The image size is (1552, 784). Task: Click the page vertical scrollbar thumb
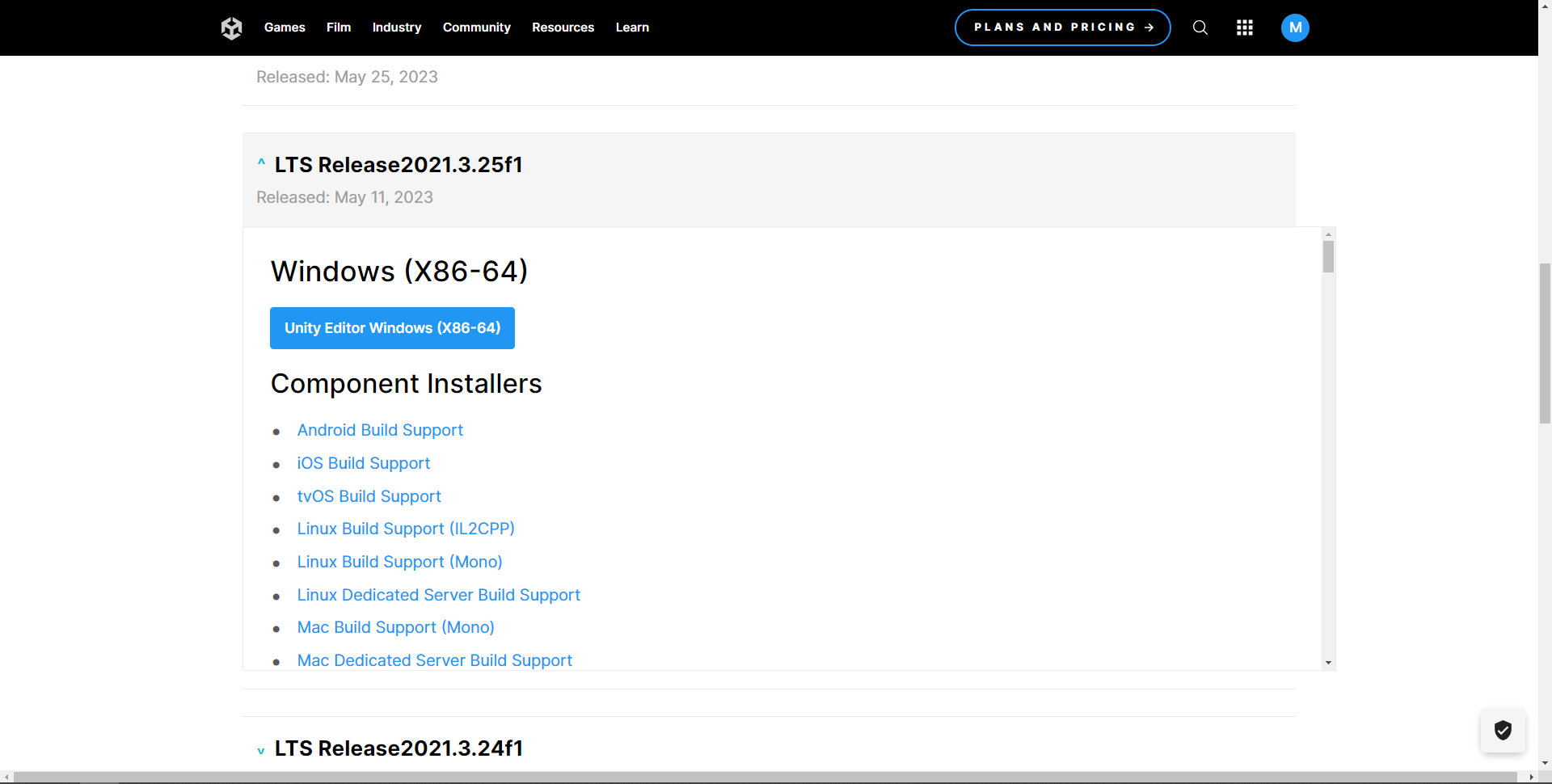pos(1545,344)
